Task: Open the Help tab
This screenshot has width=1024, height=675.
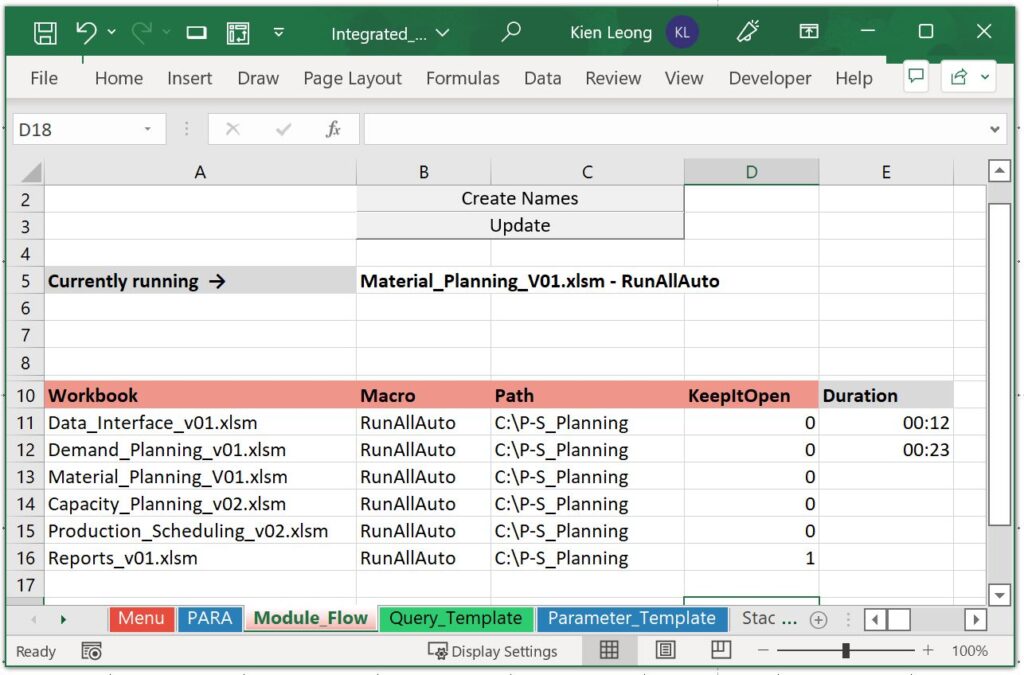Action: click(854, 78)
